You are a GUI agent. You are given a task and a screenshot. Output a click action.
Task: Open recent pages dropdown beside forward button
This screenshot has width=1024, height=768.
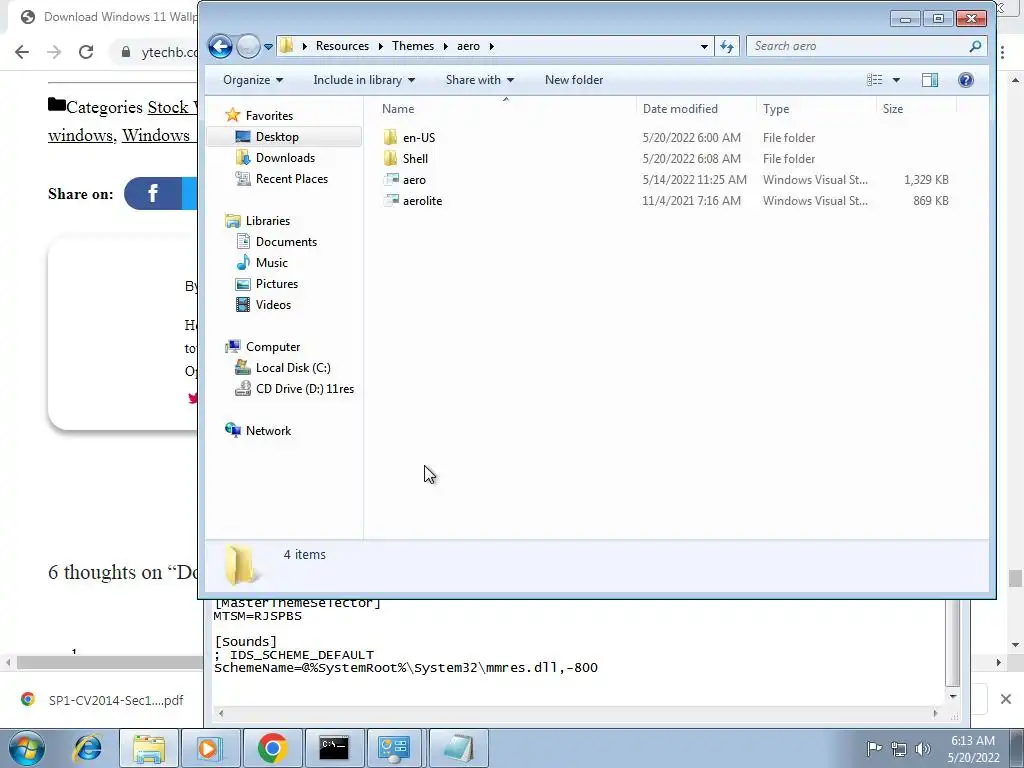click(x=268, y=47)
